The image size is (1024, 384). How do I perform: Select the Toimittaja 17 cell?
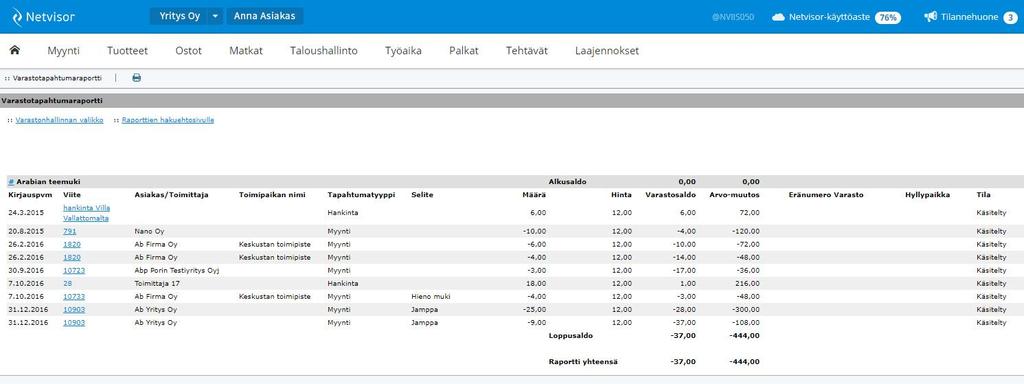[157, 283]
